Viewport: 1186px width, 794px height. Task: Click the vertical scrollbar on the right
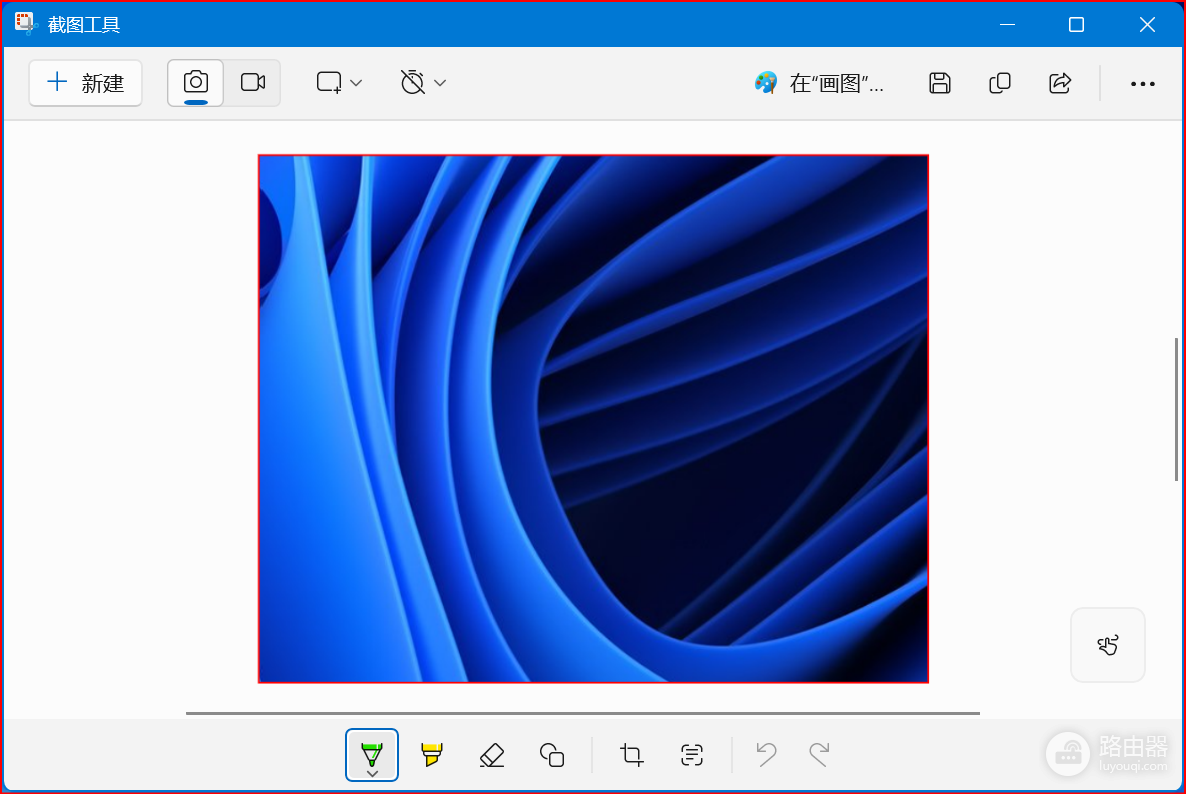coord(1176,409)
